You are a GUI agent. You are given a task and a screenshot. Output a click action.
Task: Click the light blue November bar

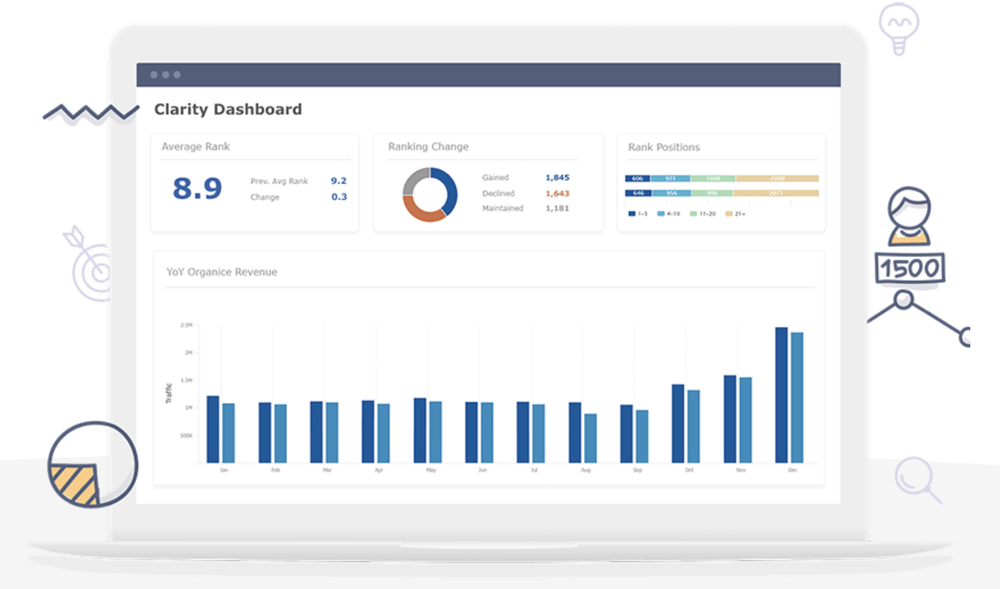(745, 421)
